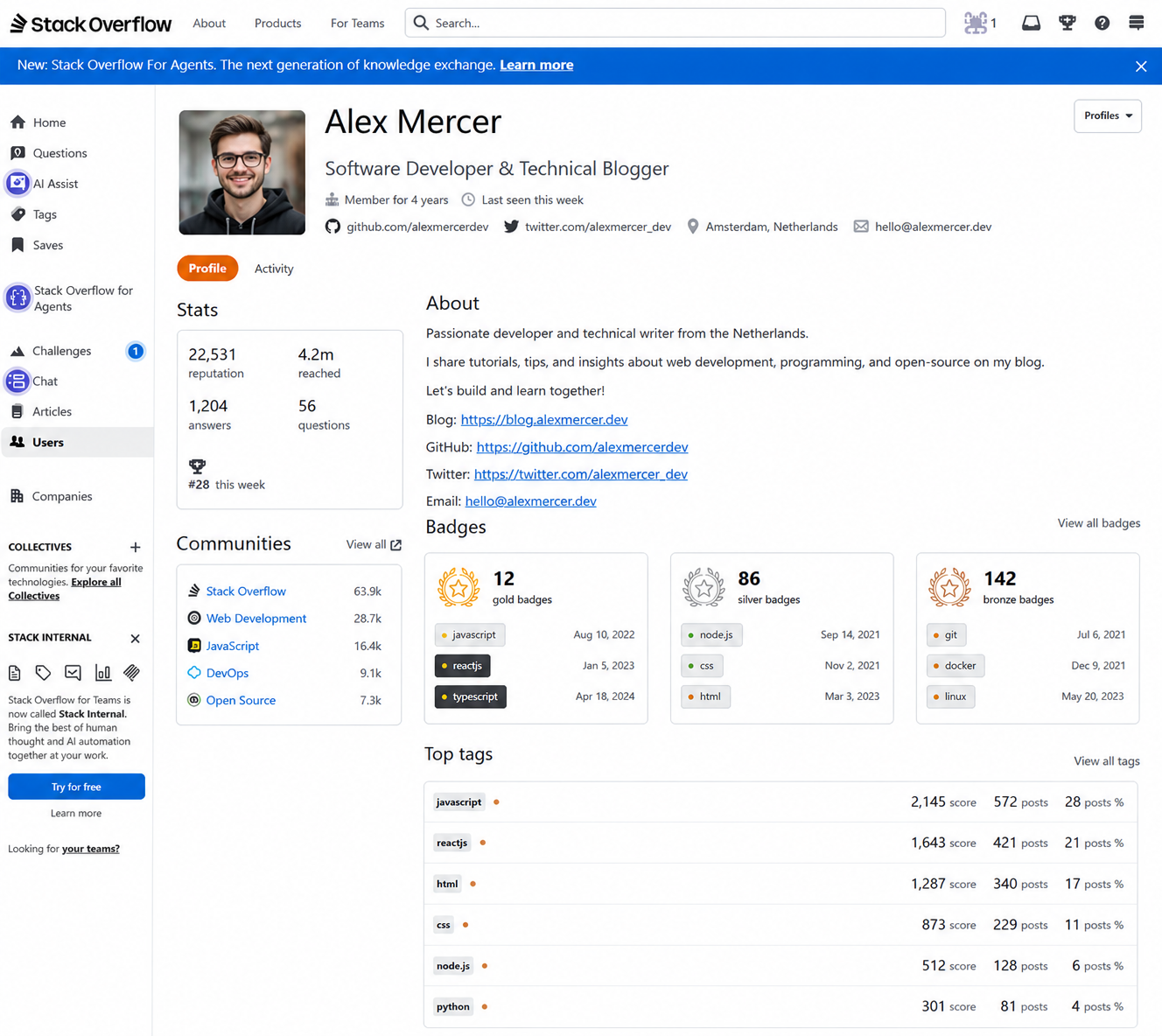Open the reputation avatar icon with count 1
Screen dimensions: 1162x1036
coord(980,23)
